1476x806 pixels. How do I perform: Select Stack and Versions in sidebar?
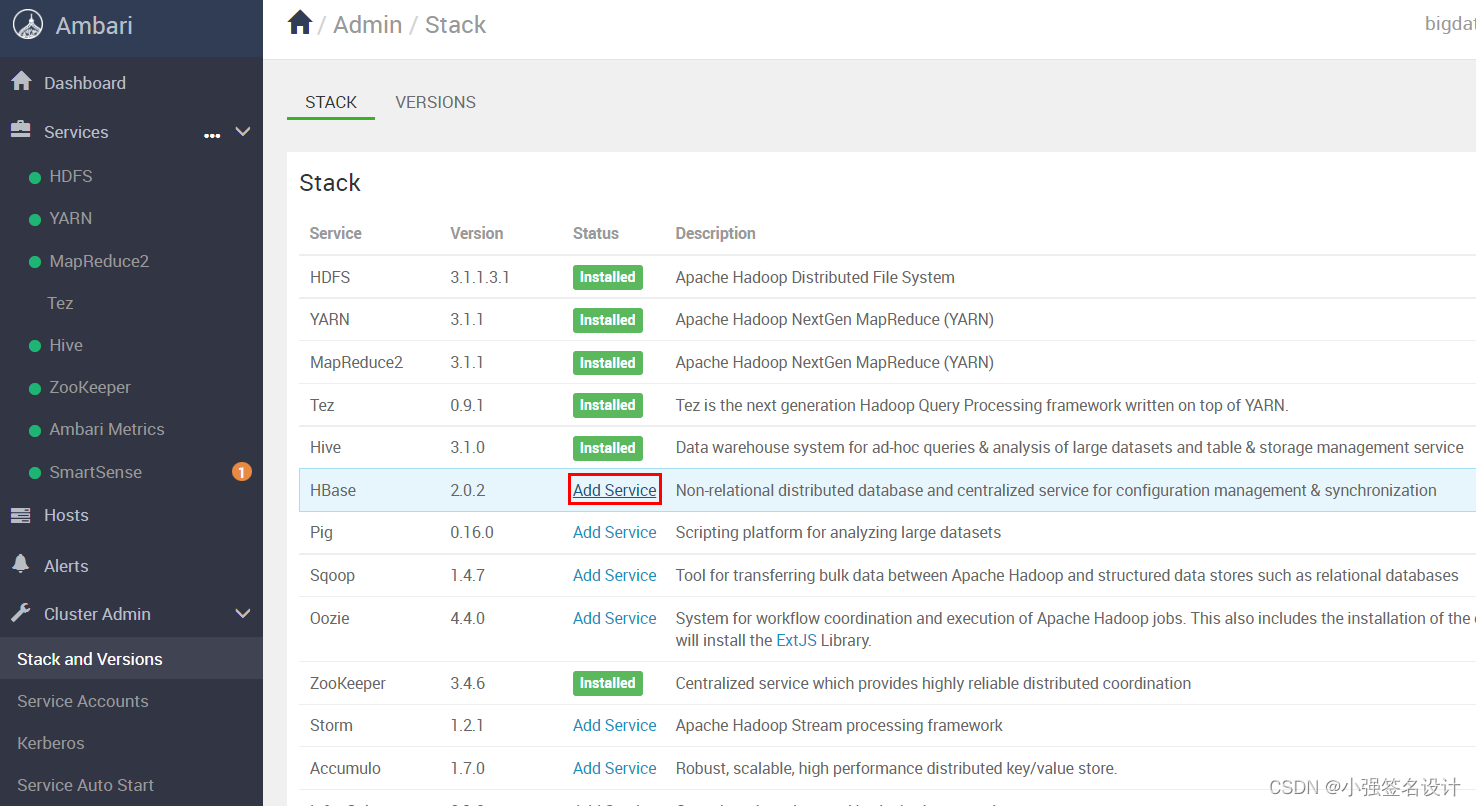(x=90, y=659)
